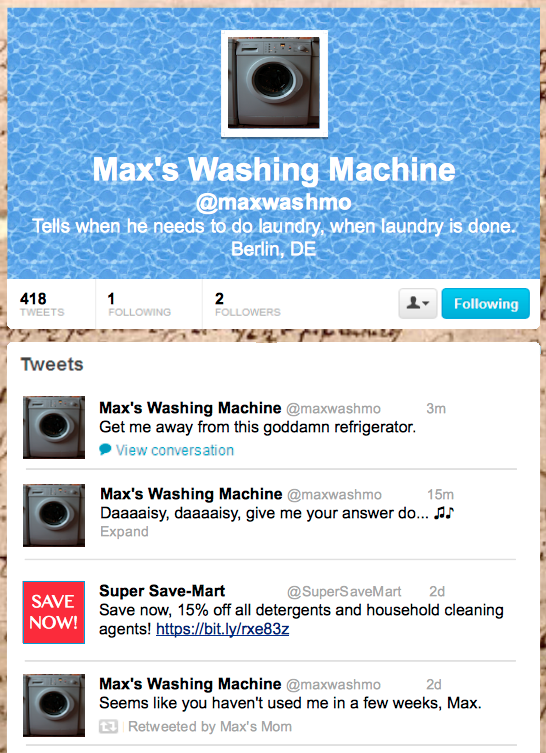546x753 pixels.
Task: Open View conversation on refrigerator tweet
Action: 175,450
